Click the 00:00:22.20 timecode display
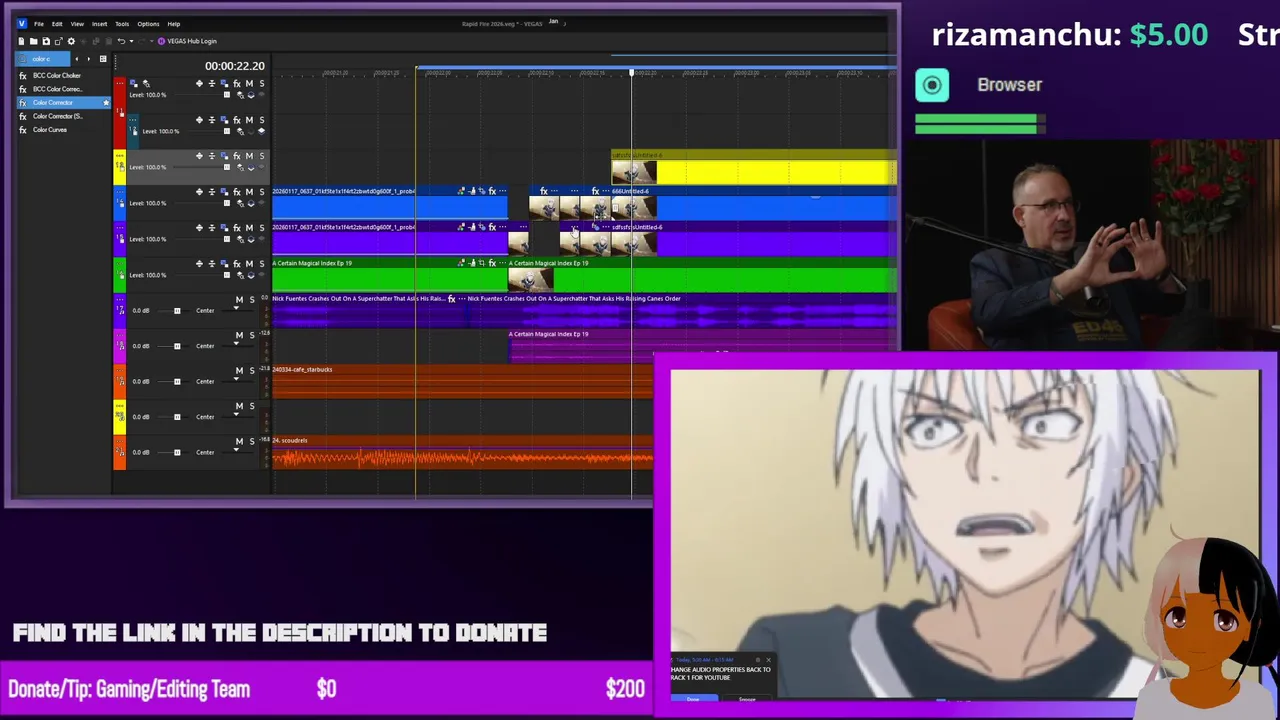 click(x=235, y=66)
